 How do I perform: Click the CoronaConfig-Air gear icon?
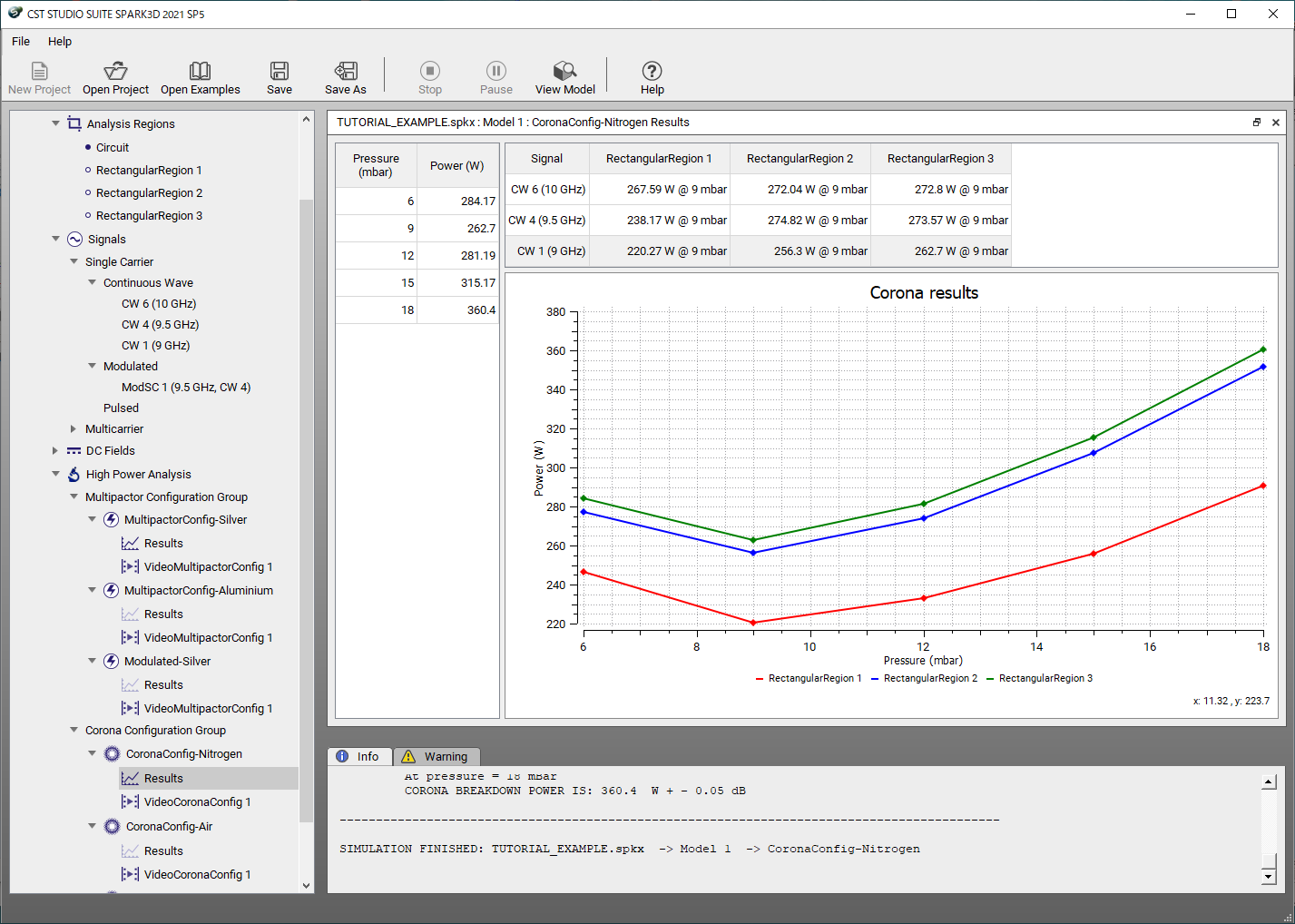tap(112, 826)
